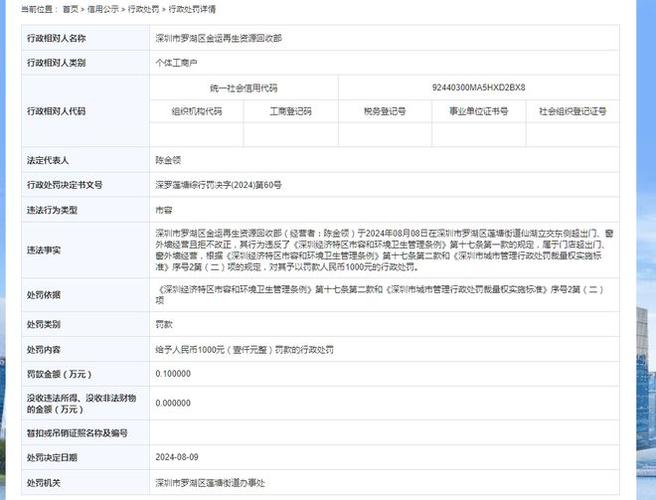Viewport: 656px width, 500px height.
Task: Select 处罚依据 regulation text
Action: [x=379, y=295]
